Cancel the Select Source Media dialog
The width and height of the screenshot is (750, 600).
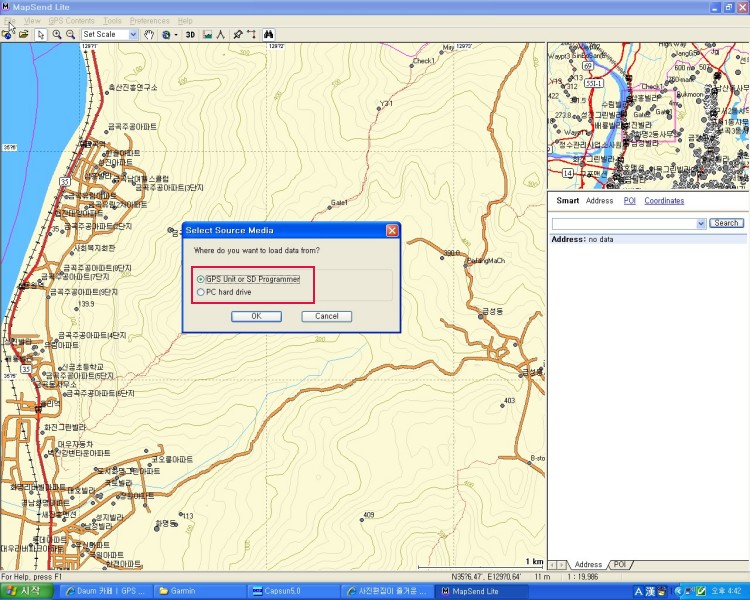[x=327, y=316]
